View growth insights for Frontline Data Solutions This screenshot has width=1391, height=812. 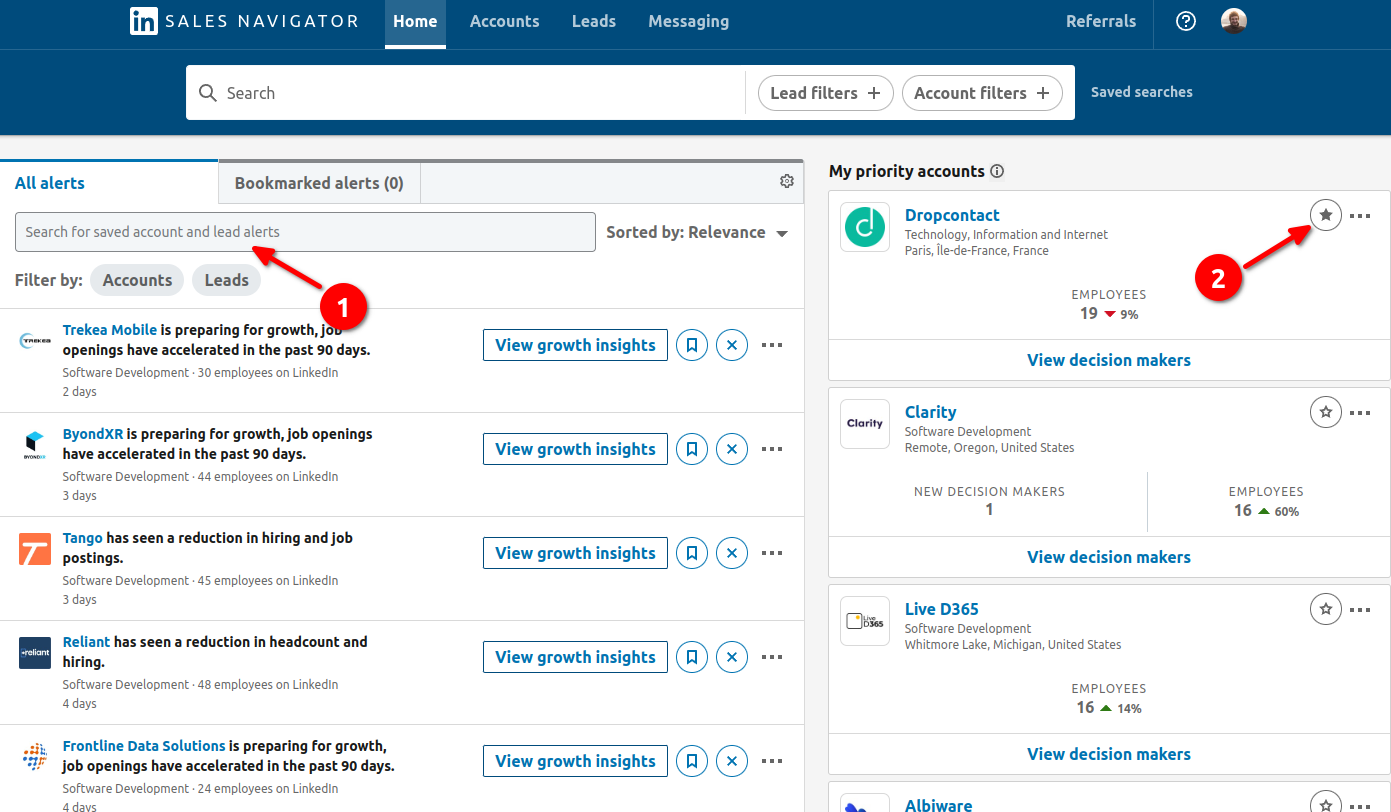pyautogui.click(x=575, y=761)
